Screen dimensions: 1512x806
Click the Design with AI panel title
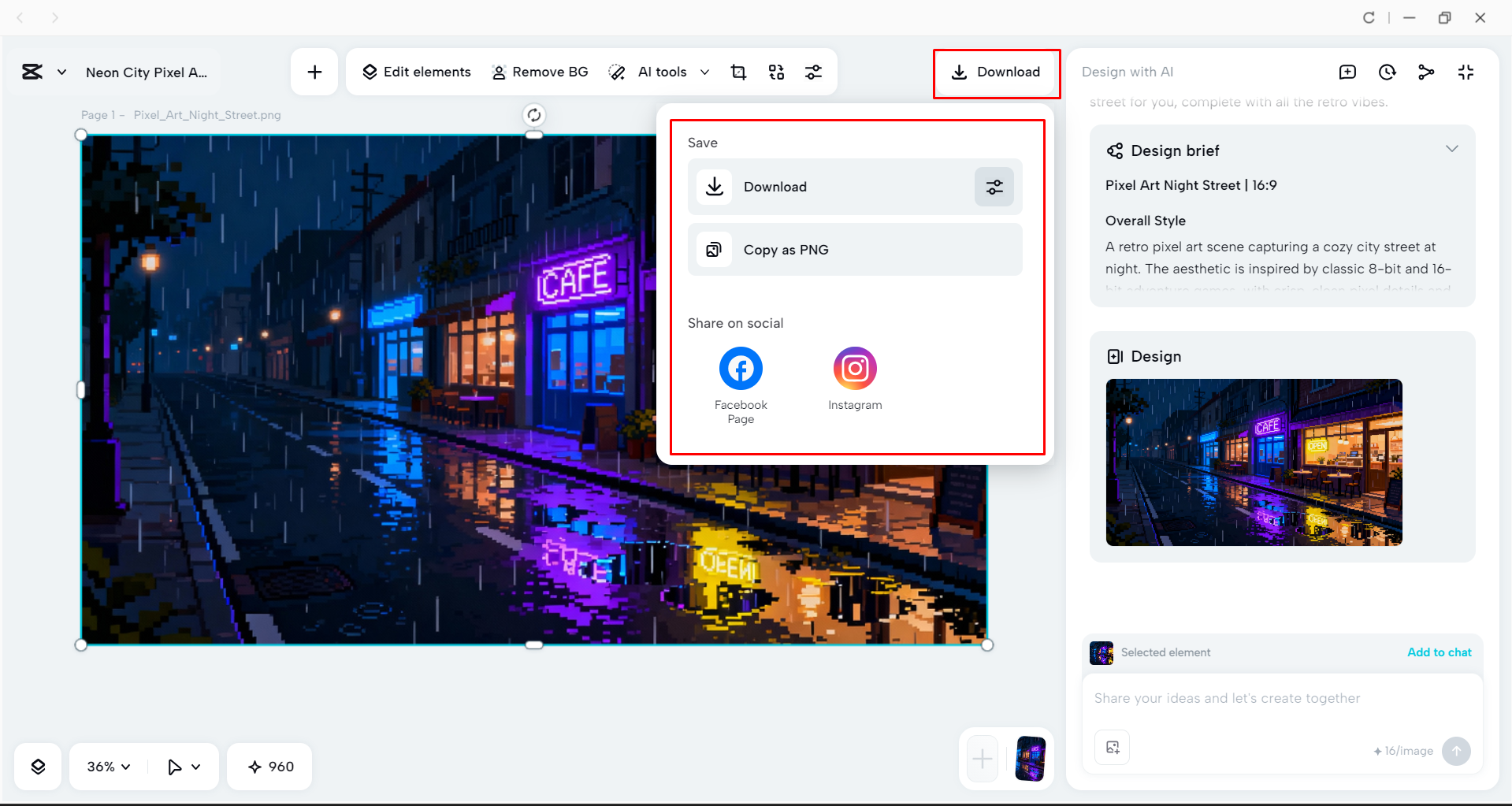(1127, 72)
